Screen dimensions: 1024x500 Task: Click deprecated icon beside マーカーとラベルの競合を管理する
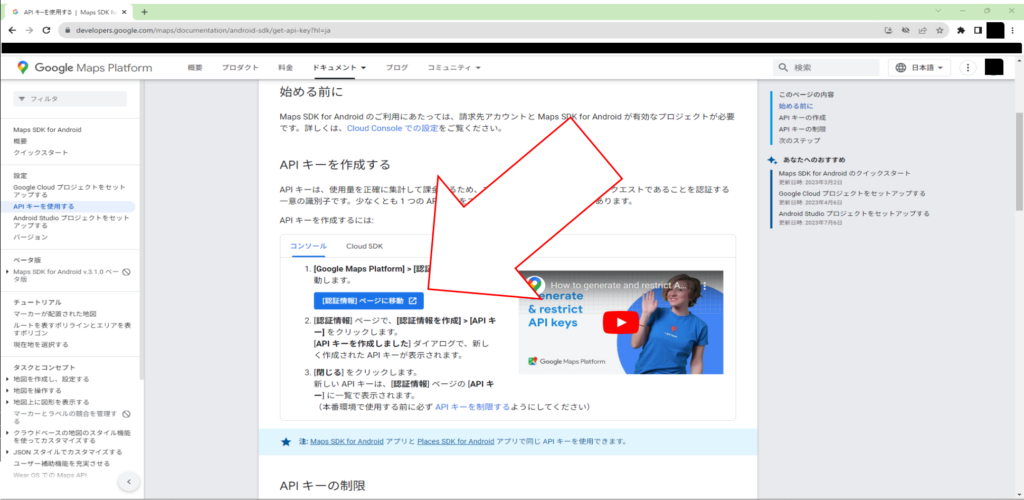point(127,414)
